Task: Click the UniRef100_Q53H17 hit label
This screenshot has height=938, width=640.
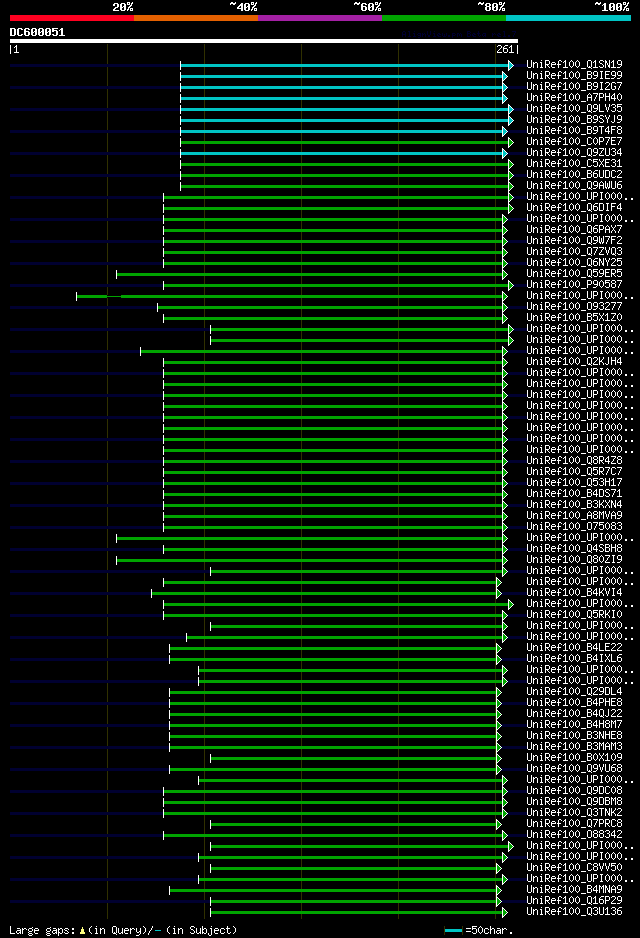Action: 574,482
